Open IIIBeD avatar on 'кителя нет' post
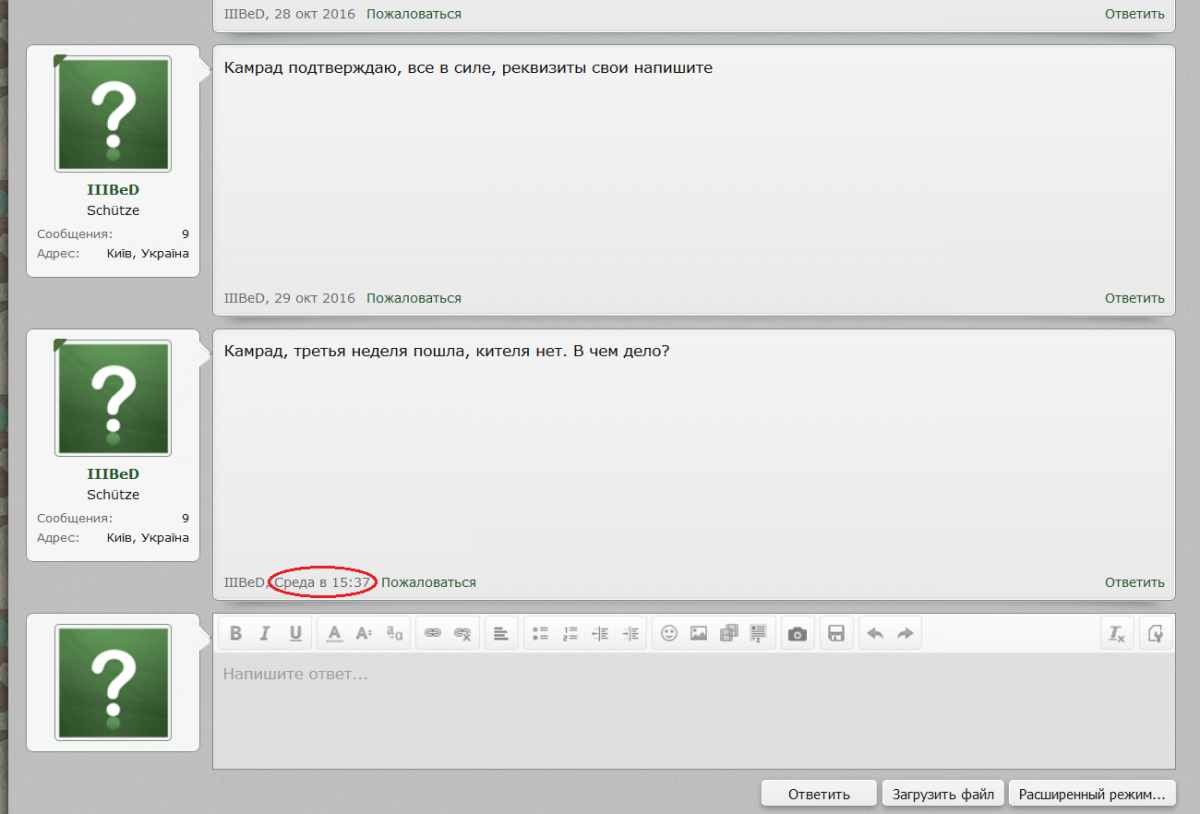This screenshot has width=1200, height=814. 113,398
